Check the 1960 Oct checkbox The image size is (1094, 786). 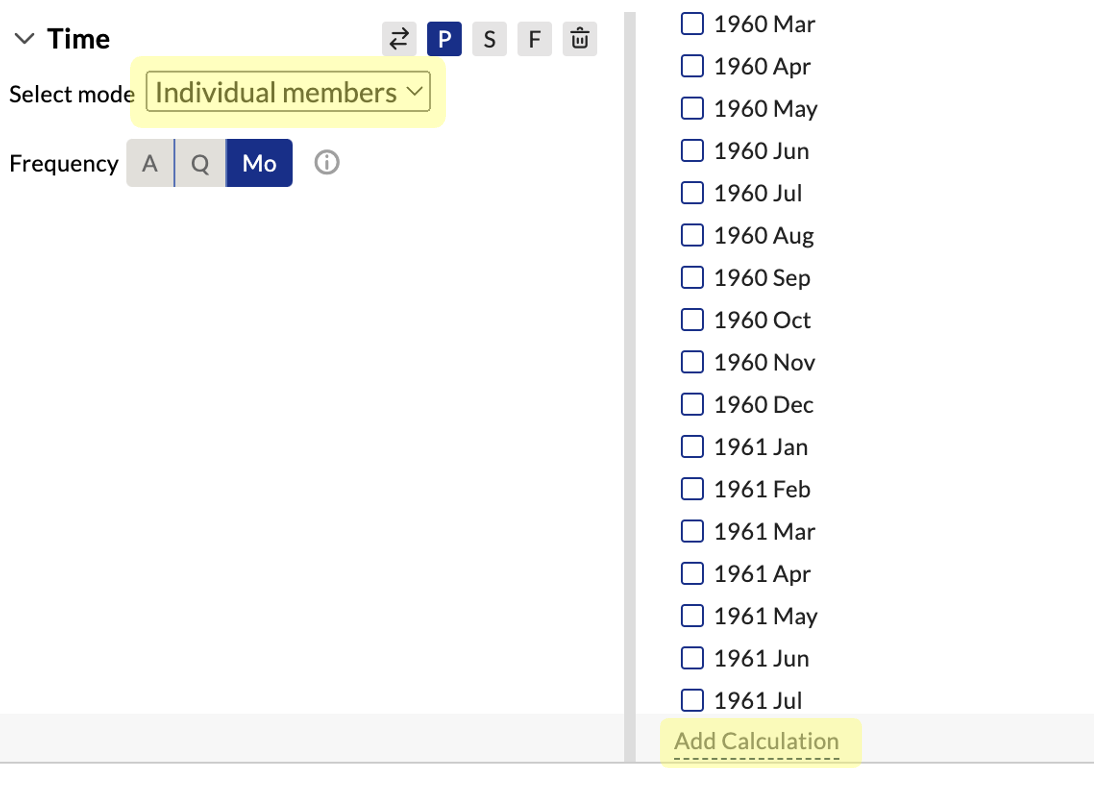click(692, 319)
